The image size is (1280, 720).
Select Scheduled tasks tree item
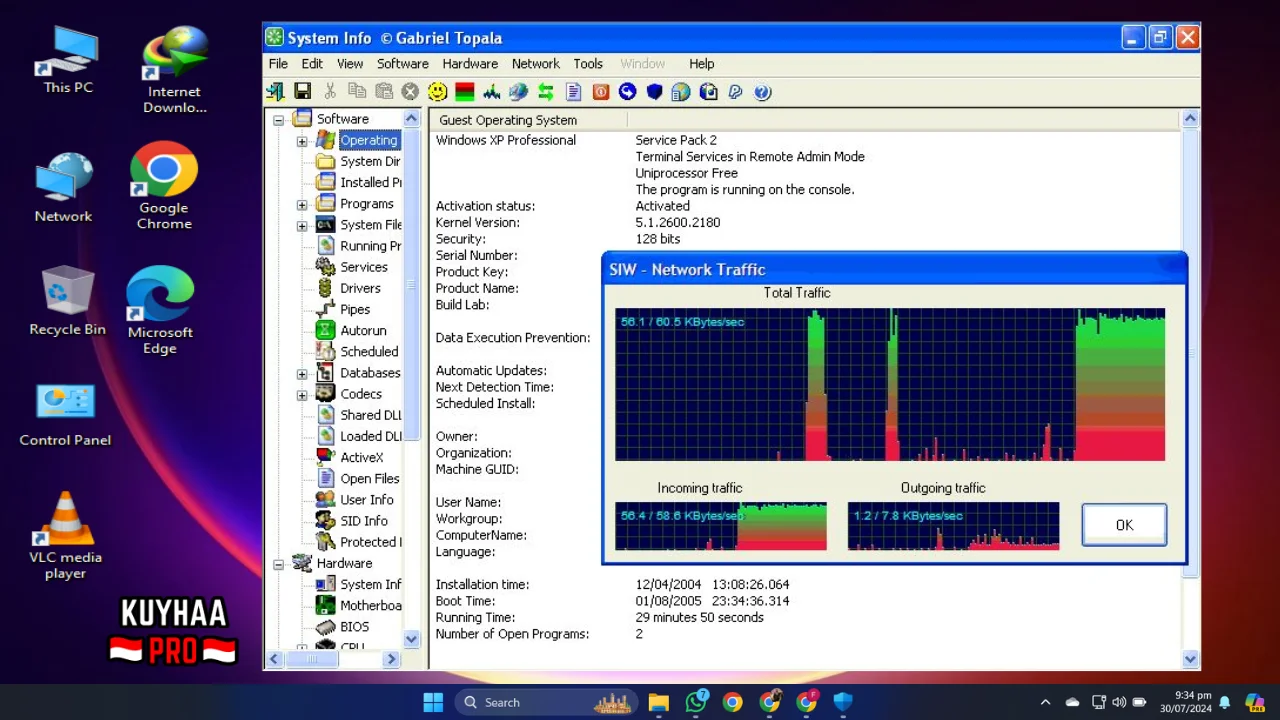[369, 351]
